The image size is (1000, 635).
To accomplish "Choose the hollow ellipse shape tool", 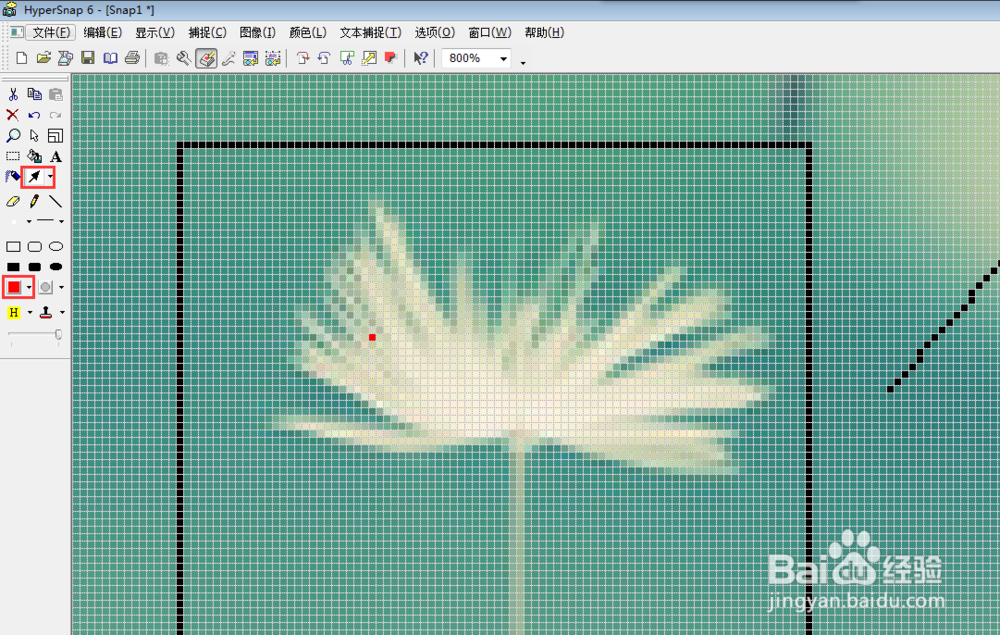I will point(56,247).
